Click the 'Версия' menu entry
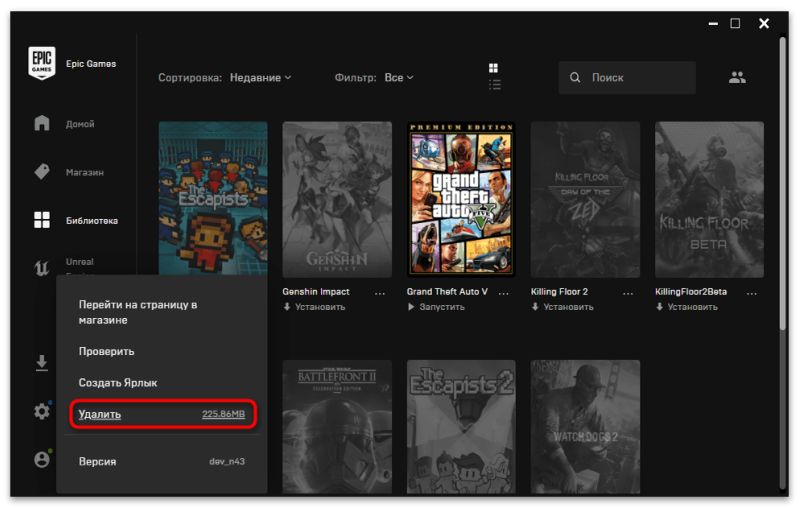The image size is (800, 508). tap(162, 461)
